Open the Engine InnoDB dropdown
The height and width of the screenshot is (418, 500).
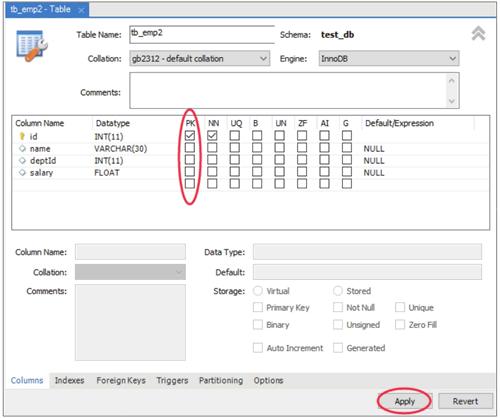389,58
